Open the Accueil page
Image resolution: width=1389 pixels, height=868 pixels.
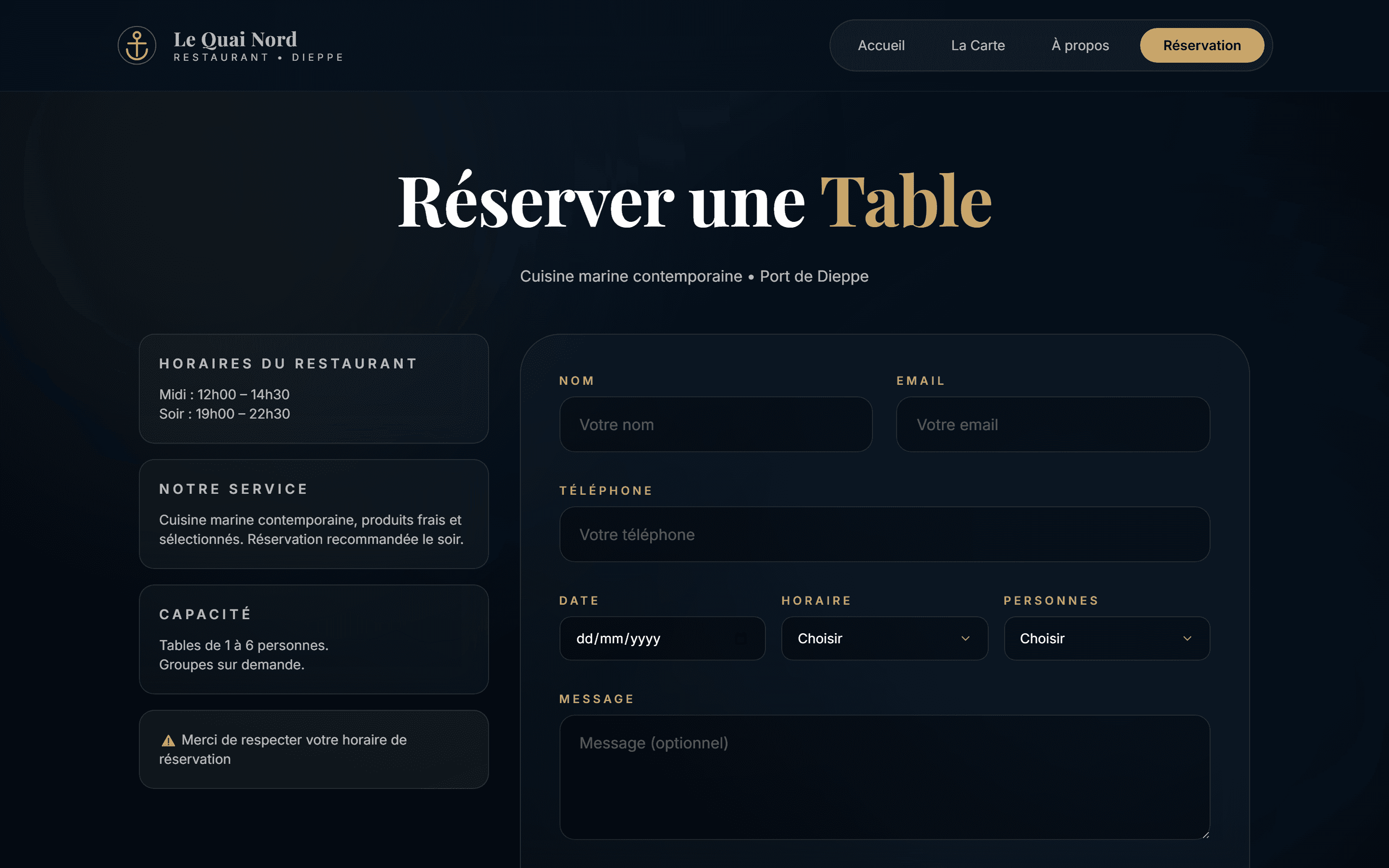[881, 45]
